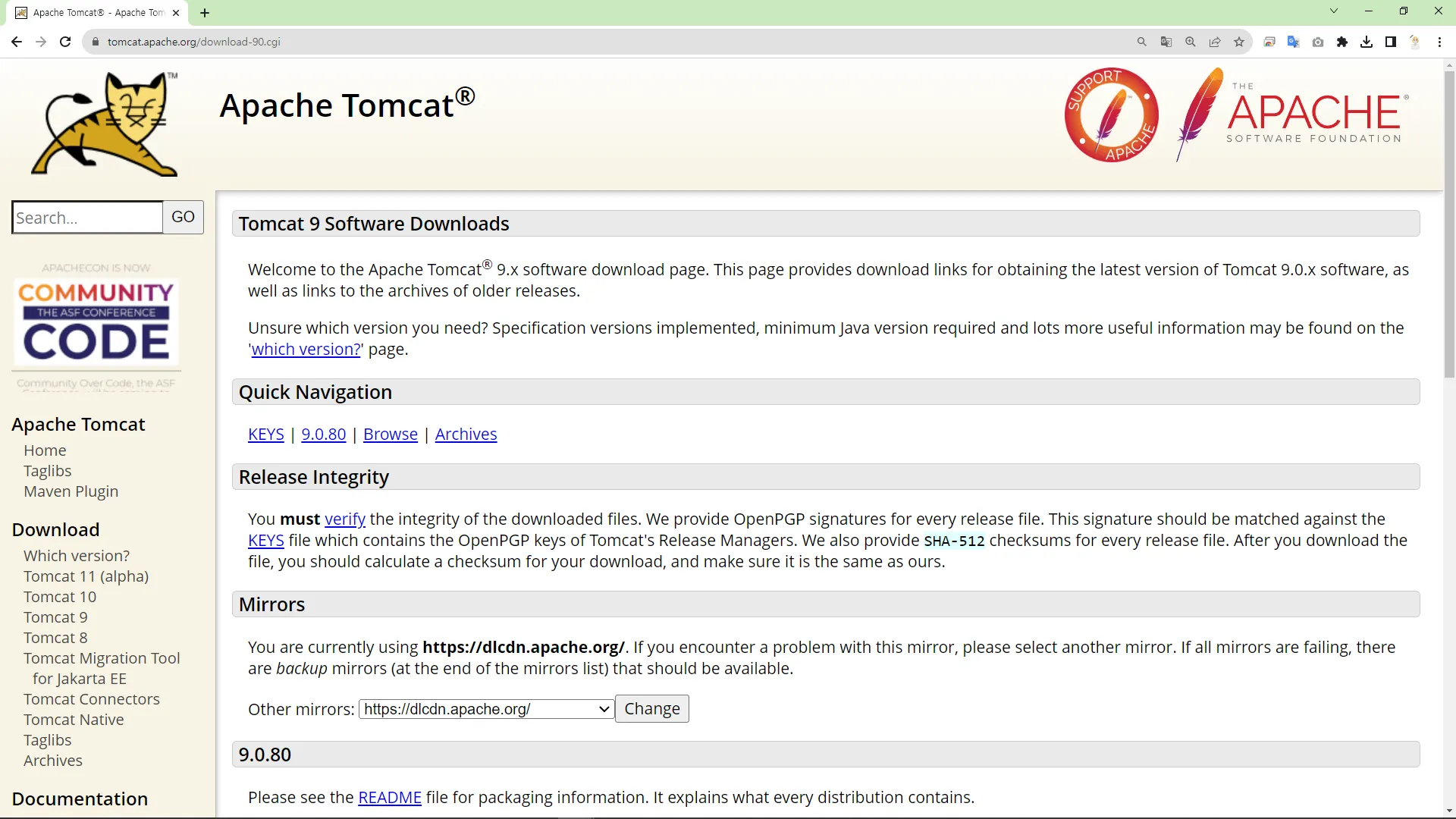1456x819 pixels.
Task: Click the KEYS quick navigation link
Action: point(265,435)
